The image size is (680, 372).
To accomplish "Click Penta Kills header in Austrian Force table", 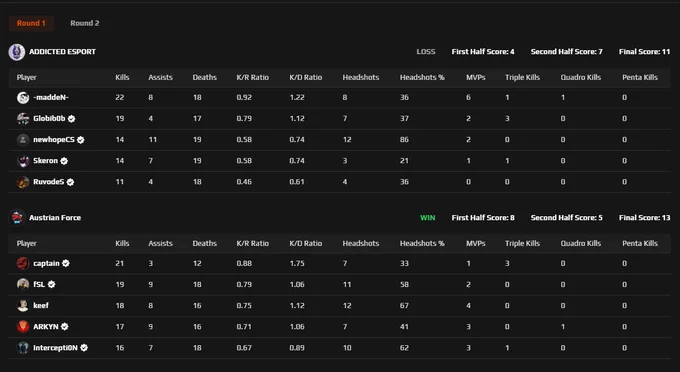I will [x=640, y=243].
